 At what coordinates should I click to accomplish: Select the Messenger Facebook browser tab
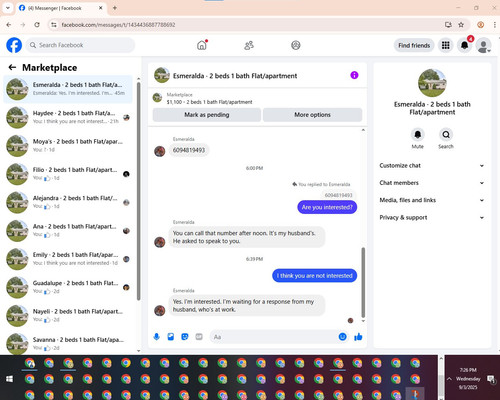click(62, 8)
